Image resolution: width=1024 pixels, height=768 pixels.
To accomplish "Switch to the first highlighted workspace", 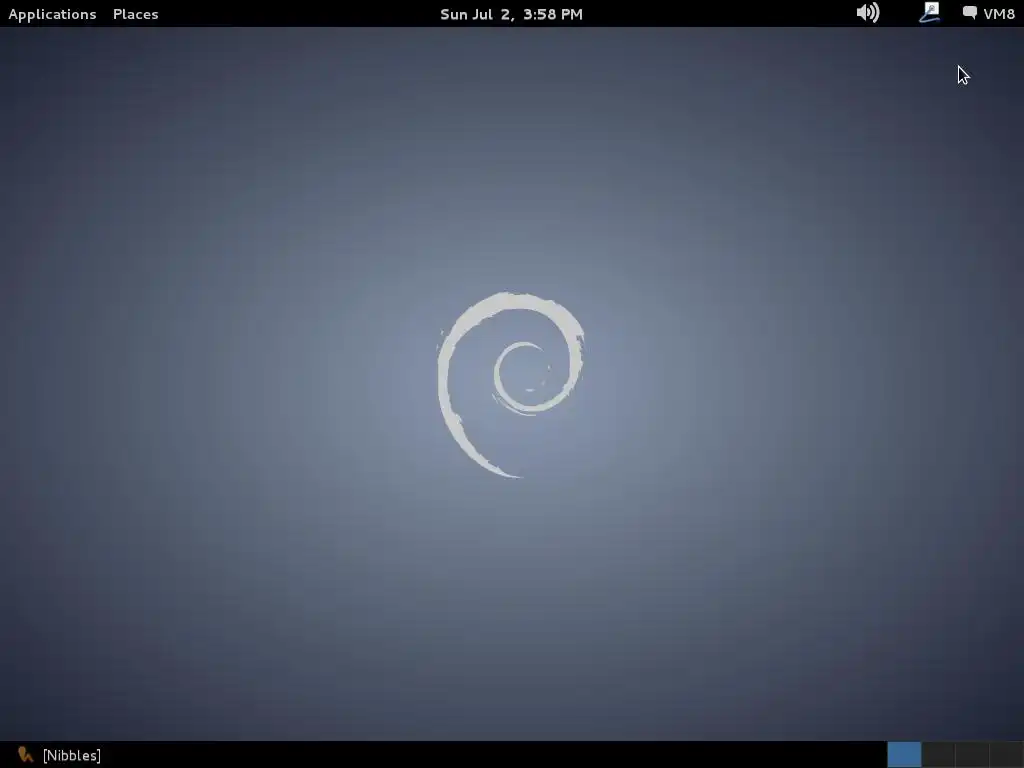I will [x=904, y=755].
